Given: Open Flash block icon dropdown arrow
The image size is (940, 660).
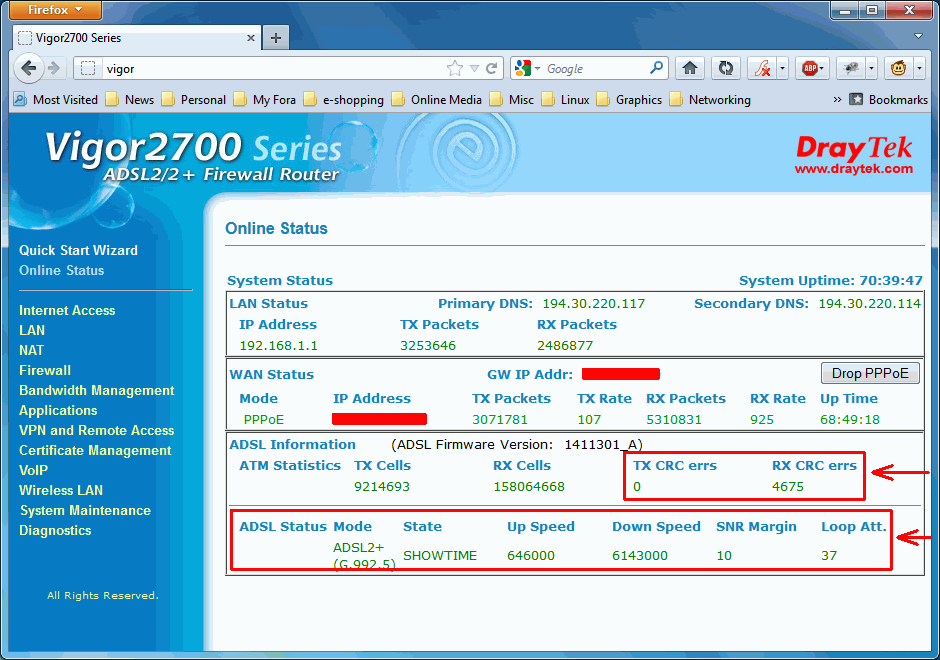Looking at the screenshot, I should [x=782, y=68].
